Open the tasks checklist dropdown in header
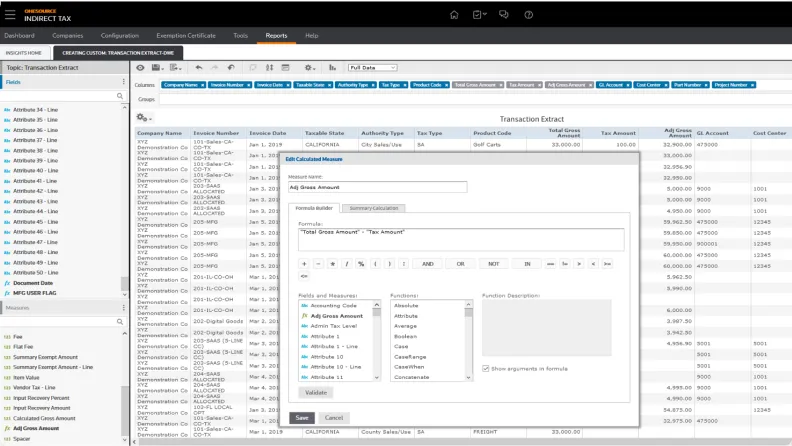The height and width of the screenshot is (446, 792). pos(479,15)
